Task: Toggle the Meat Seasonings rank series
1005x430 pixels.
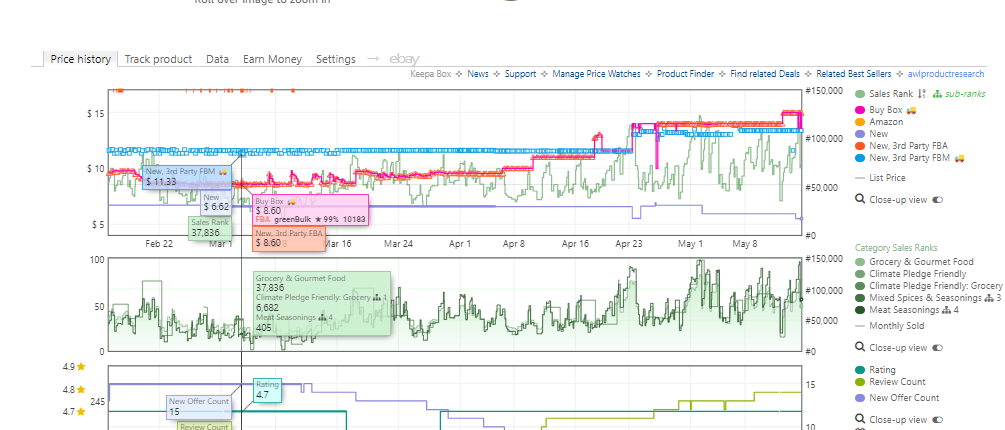Action: point(907,310)
